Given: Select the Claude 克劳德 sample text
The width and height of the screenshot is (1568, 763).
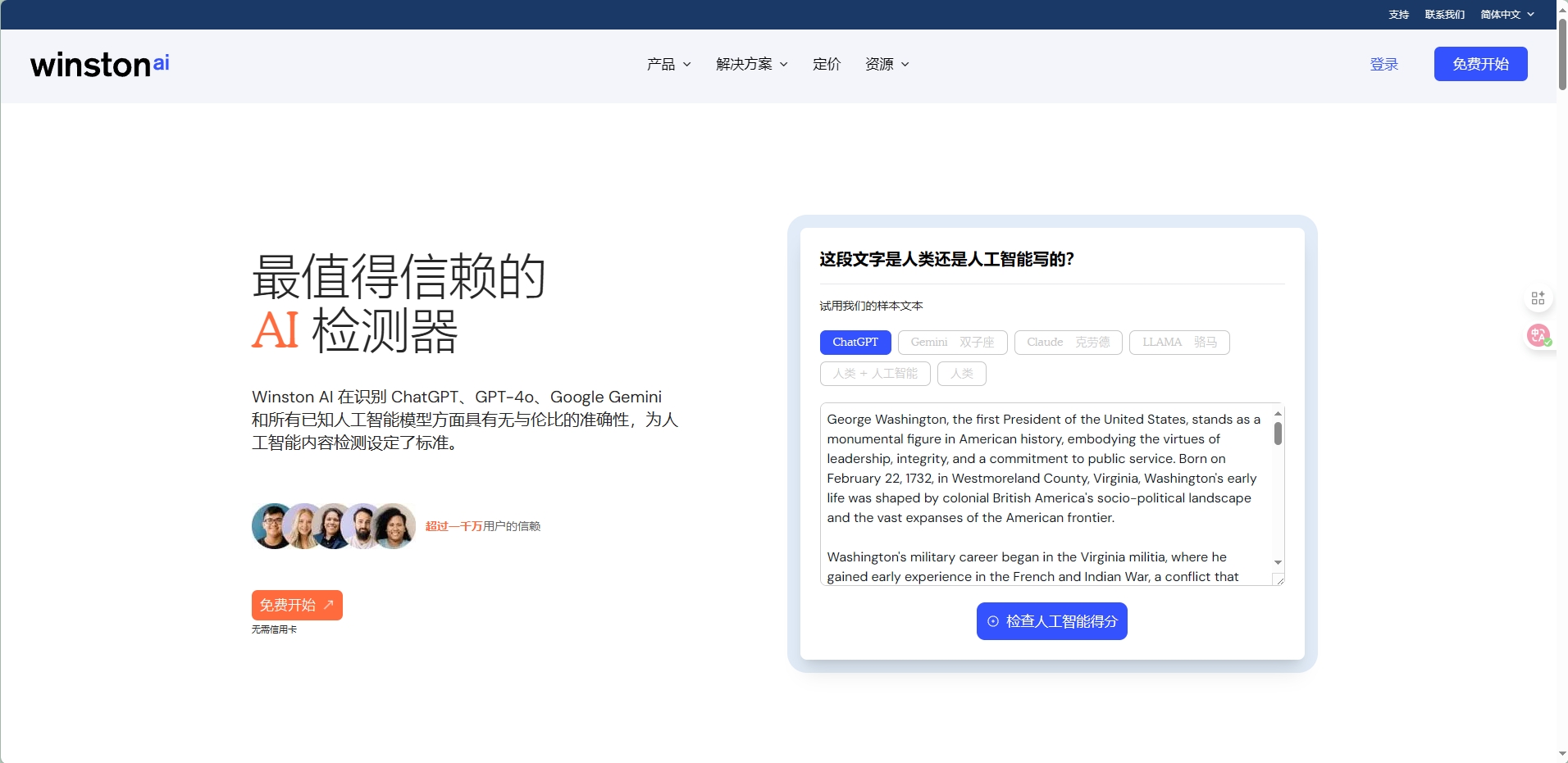Looking at the screenshot, I should point(1068,343).
